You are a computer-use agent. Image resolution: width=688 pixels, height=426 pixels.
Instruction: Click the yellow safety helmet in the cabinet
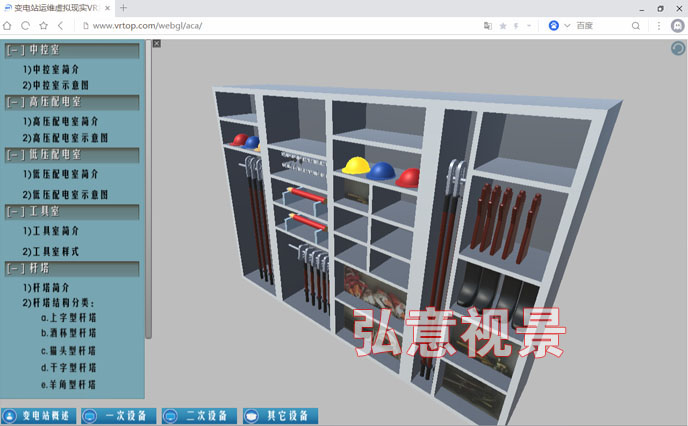[x=356, y=166]
